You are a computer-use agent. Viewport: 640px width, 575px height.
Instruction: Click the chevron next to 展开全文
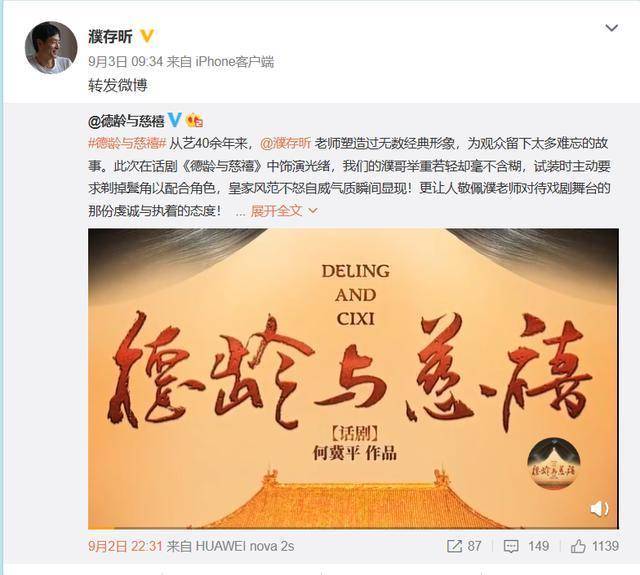pos(313,211)
